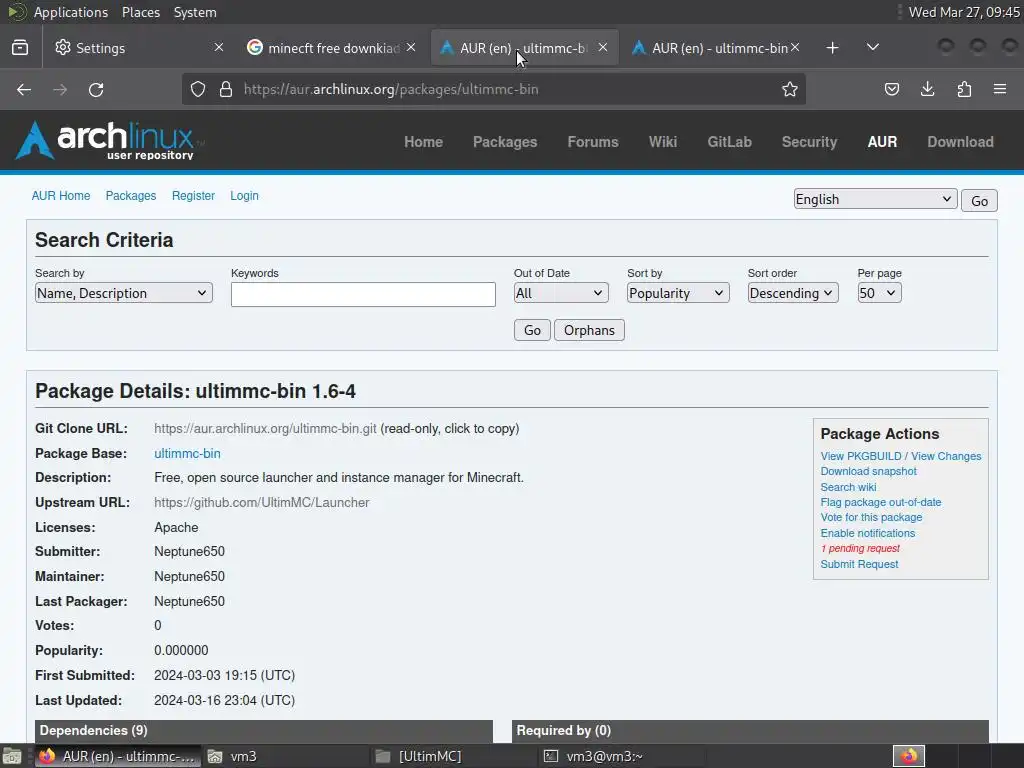Open Packages in the Arch navigation bar
The image size is (1024, 768).
point(505,142)
